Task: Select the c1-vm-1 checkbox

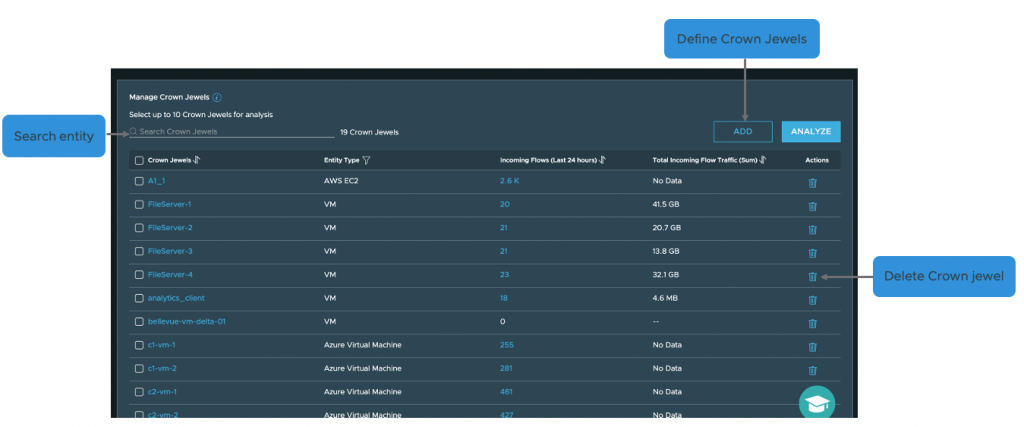Action: [x=139, y=346]
